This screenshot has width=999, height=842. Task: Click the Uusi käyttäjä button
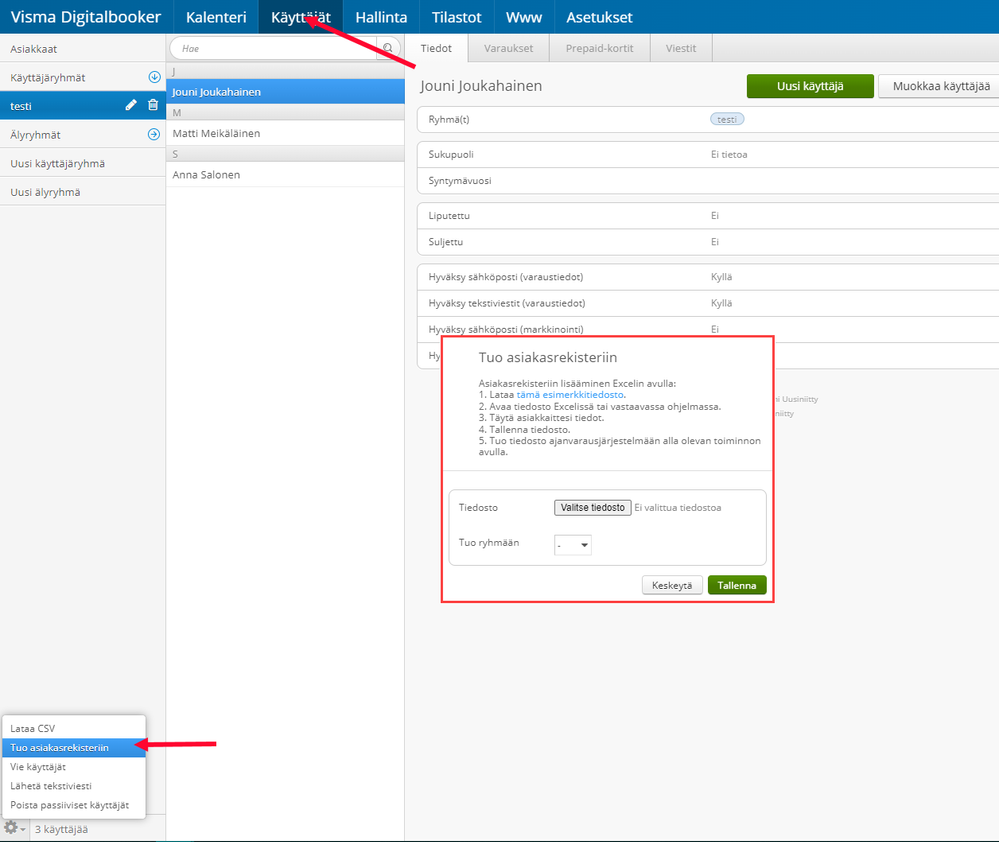[810, 86]
